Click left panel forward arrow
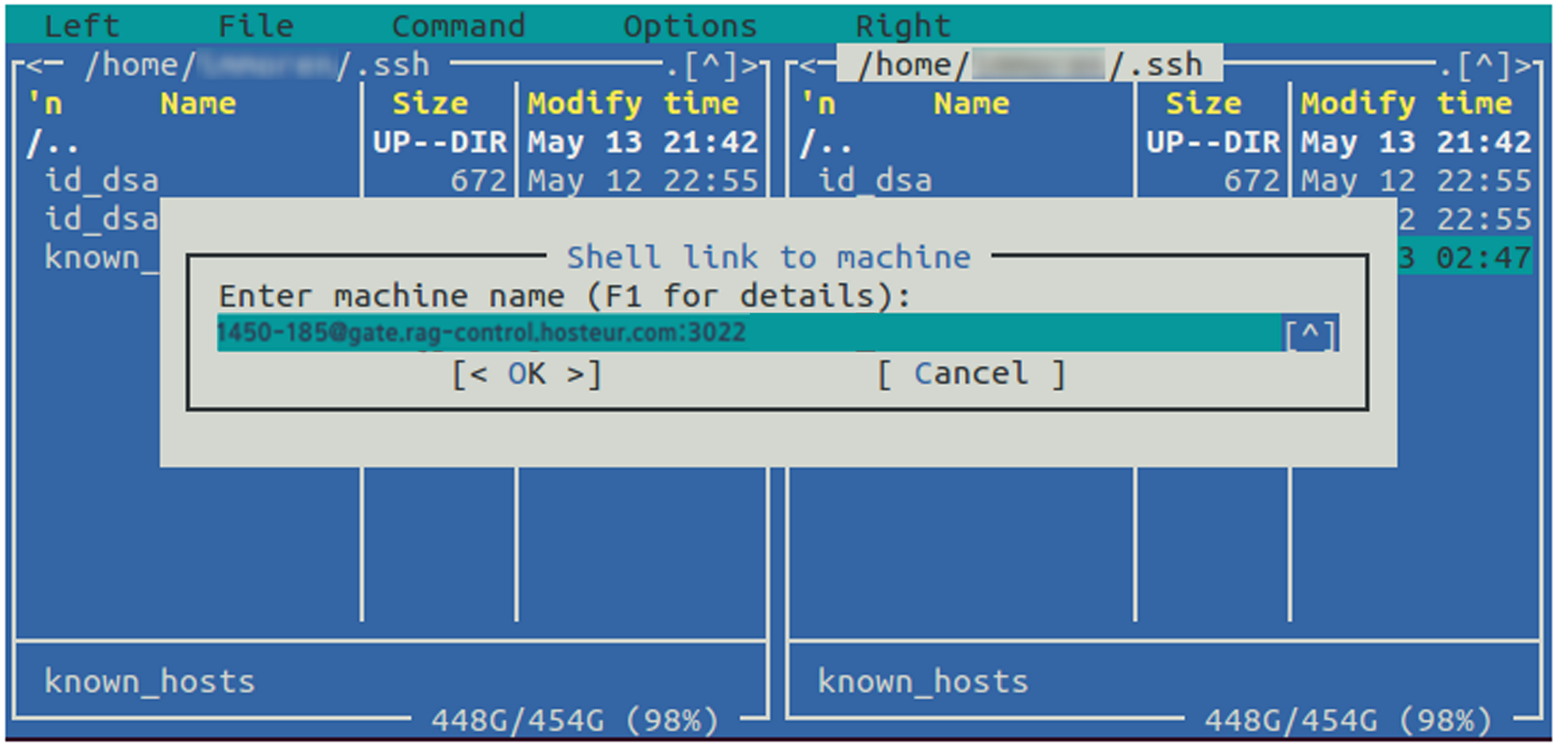 point(752,67)
